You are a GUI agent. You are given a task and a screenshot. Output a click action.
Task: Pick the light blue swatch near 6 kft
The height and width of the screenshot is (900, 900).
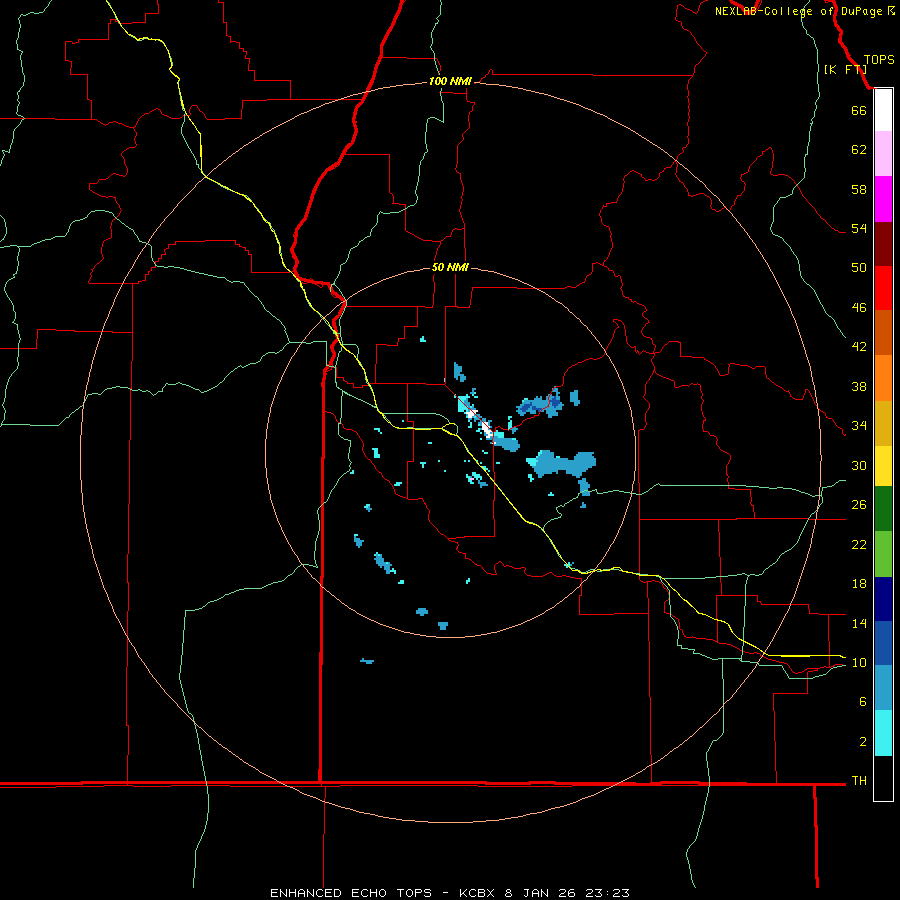point(883,688)
